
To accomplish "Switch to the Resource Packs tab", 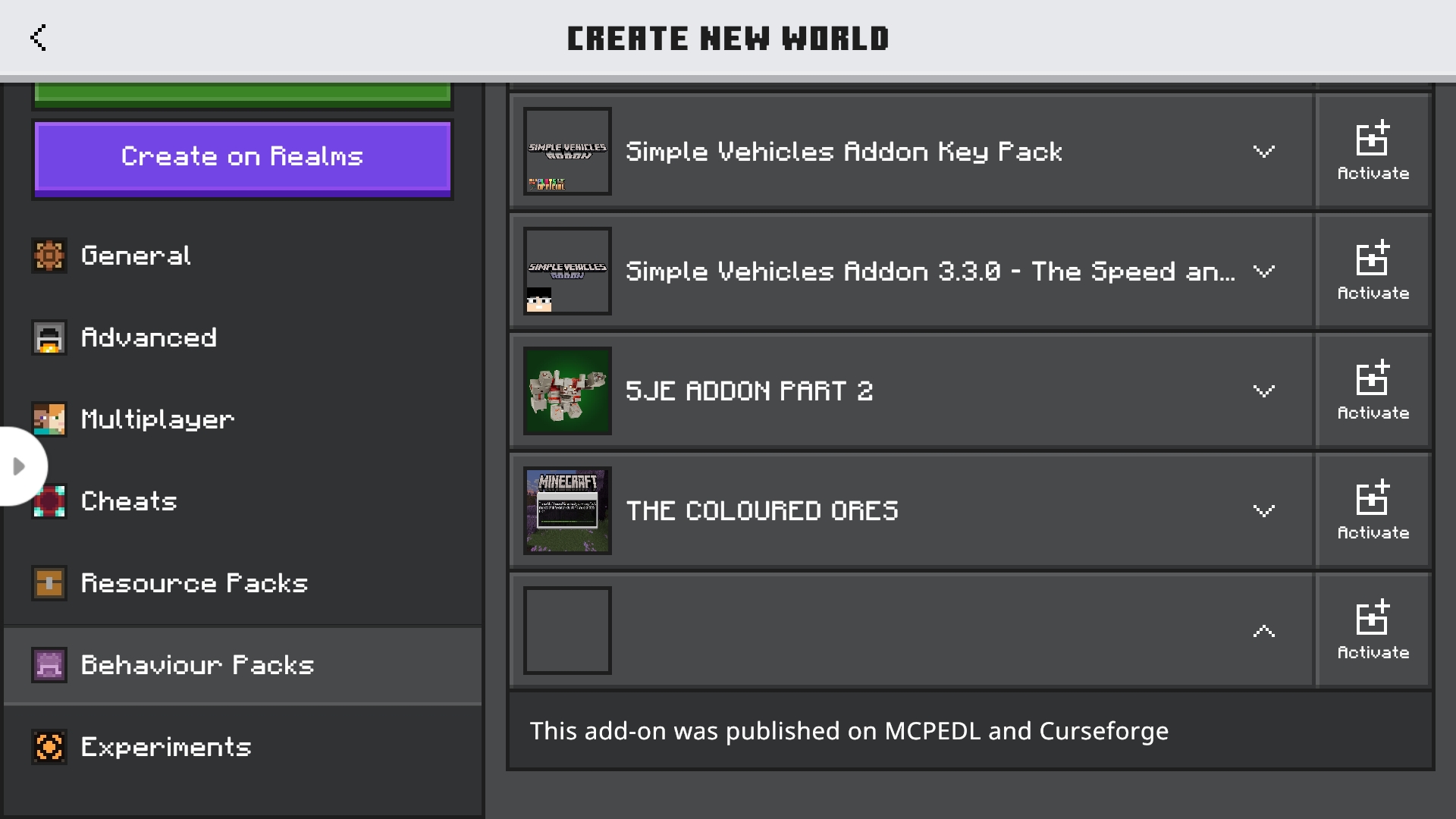I will coord(194,583).
